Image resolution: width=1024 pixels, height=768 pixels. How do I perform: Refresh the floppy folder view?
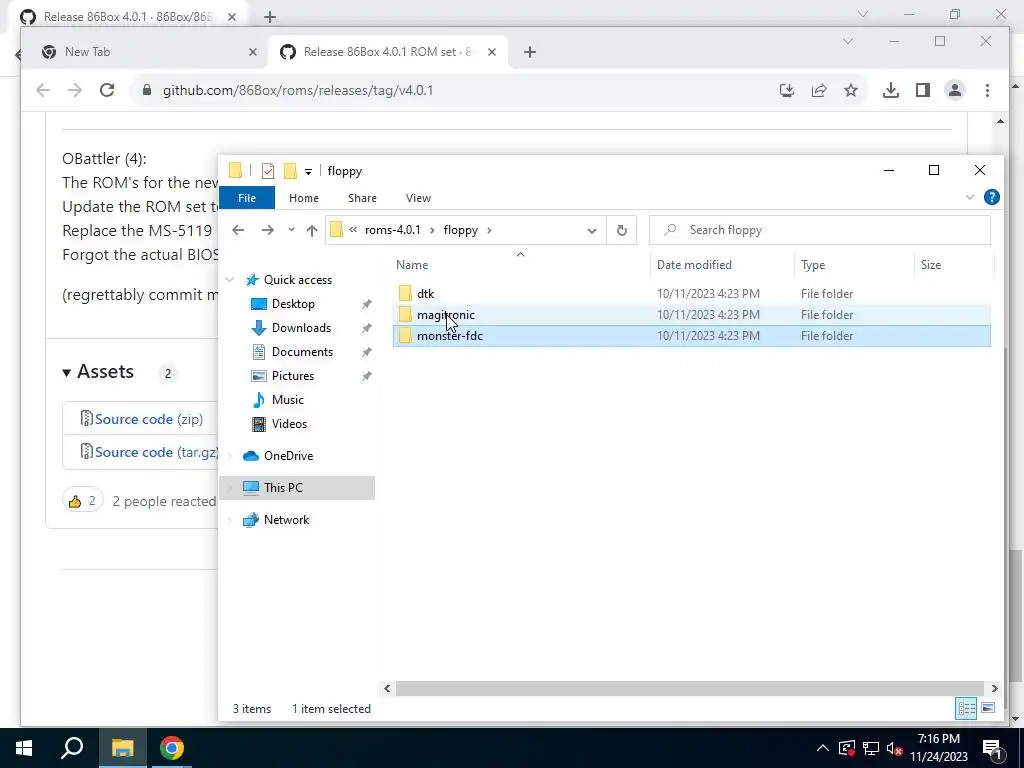pyautogui.click(x=622, y=231)
